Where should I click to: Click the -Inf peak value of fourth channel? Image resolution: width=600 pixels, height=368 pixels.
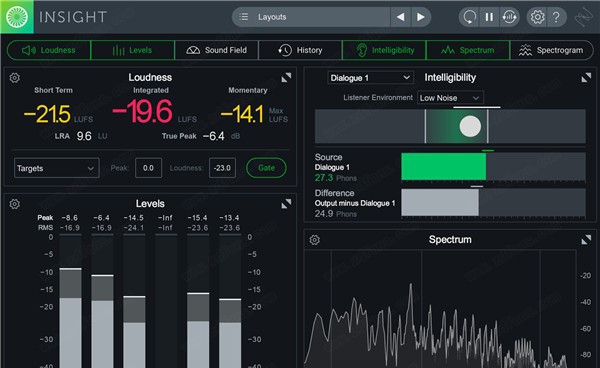pos(165,218)
